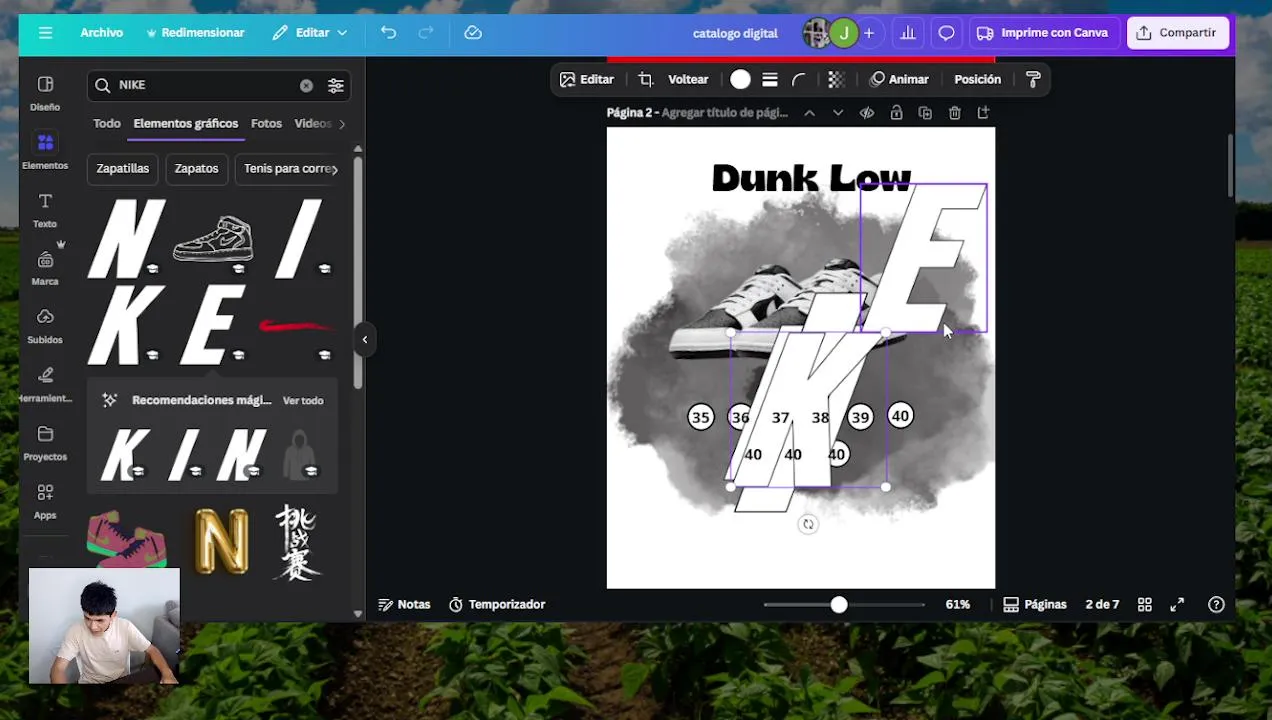Click Voltear to flip the element

coord(688,79)
